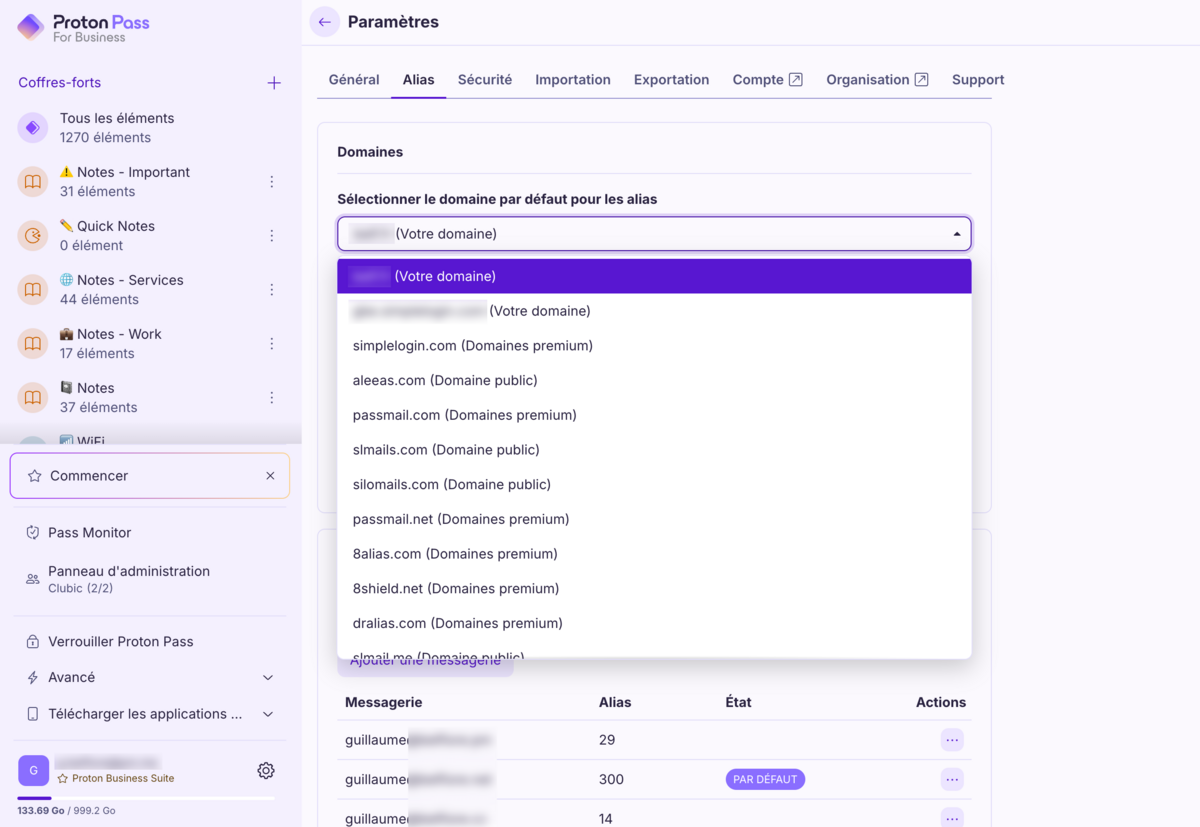Collapse the default alias domain dropdown
The image size is (1200, 827).
coord(956,234)
